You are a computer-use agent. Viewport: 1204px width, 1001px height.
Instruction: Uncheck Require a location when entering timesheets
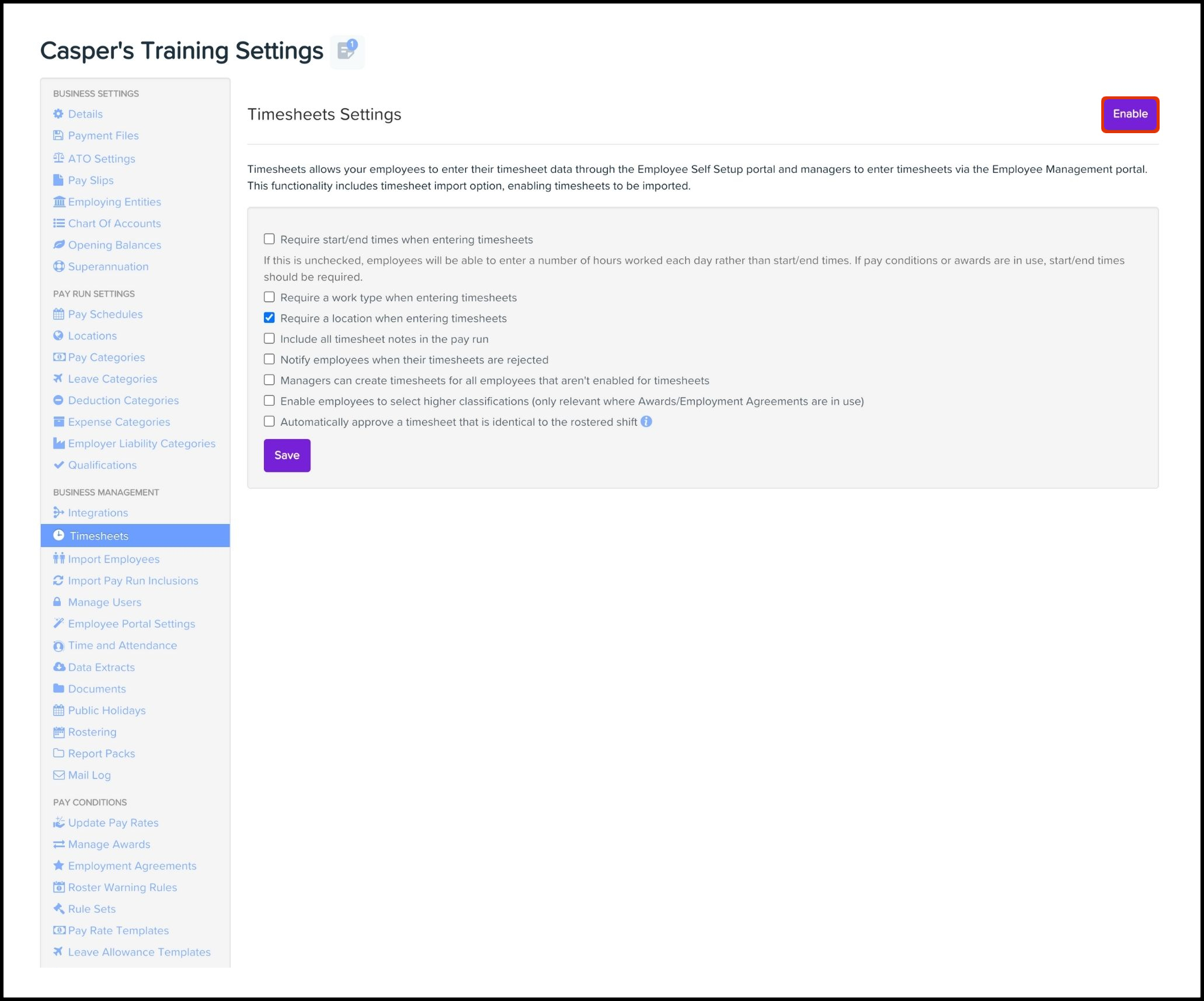coord(269,318)
